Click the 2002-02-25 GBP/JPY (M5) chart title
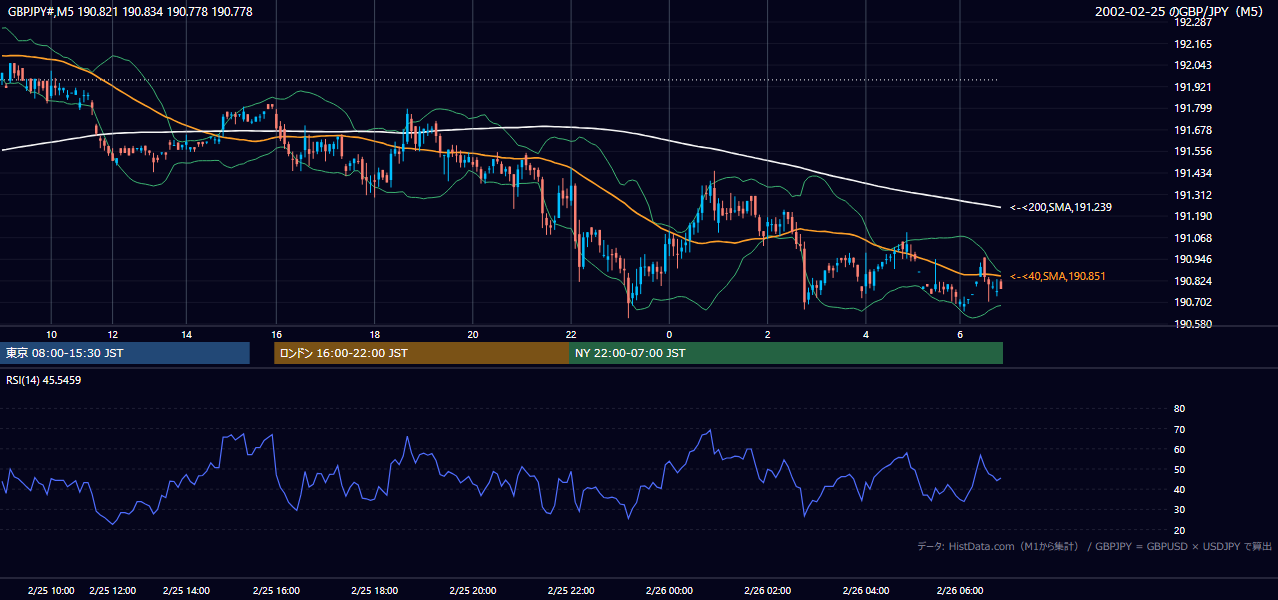The image size is (1278, 600). pos(1181,12)
